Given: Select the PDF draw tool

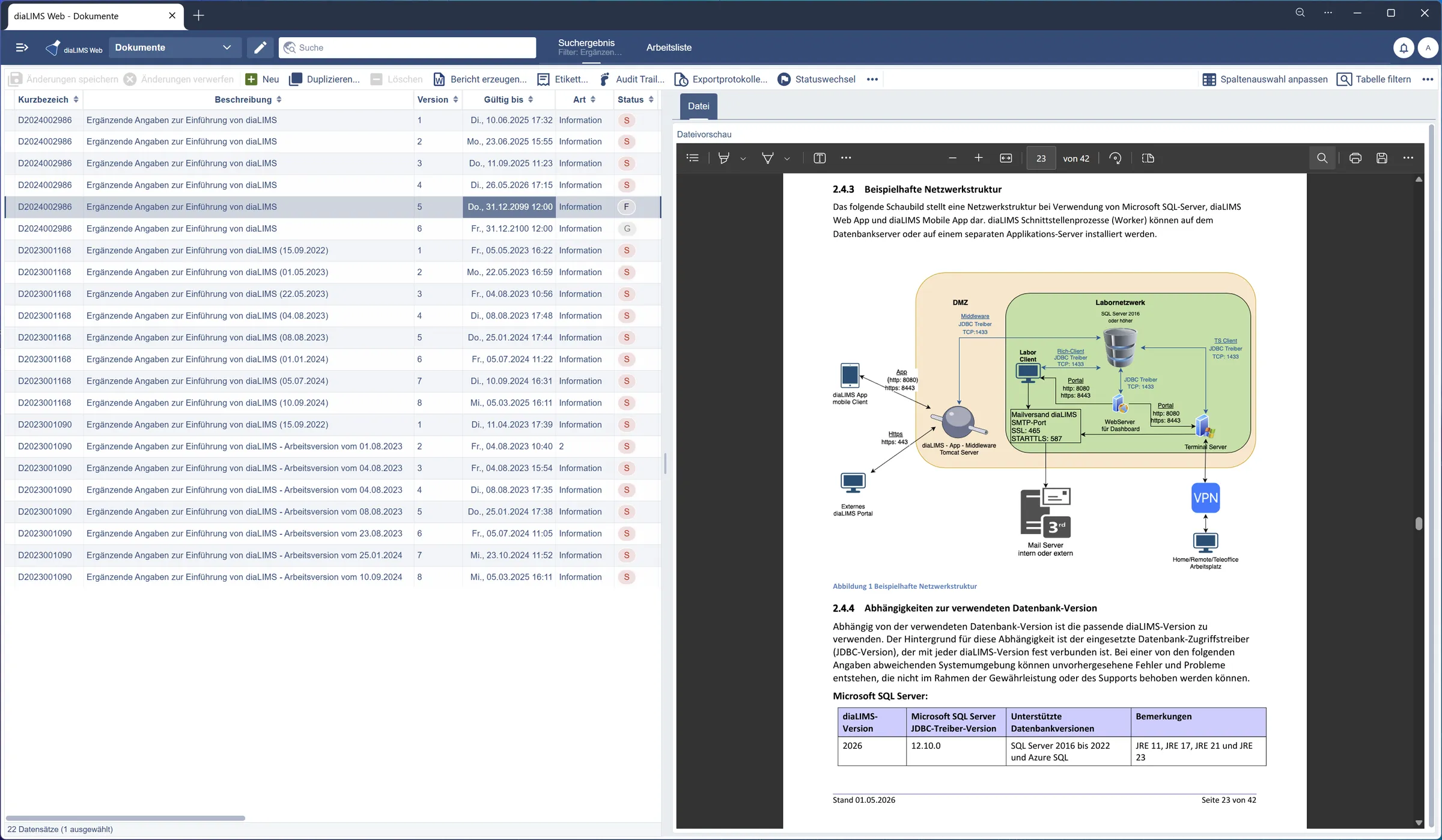Looking at the screenshot, I should coord(767,158).
